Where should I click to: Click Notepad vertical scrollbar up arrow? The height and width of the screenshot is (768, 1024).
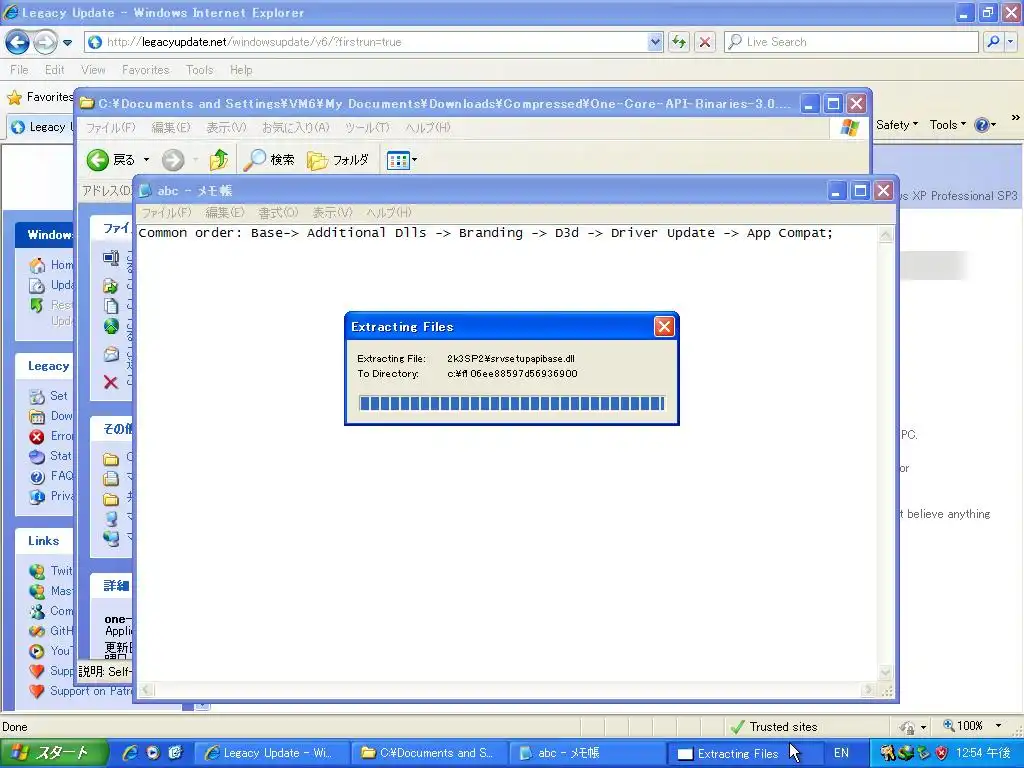886,236
